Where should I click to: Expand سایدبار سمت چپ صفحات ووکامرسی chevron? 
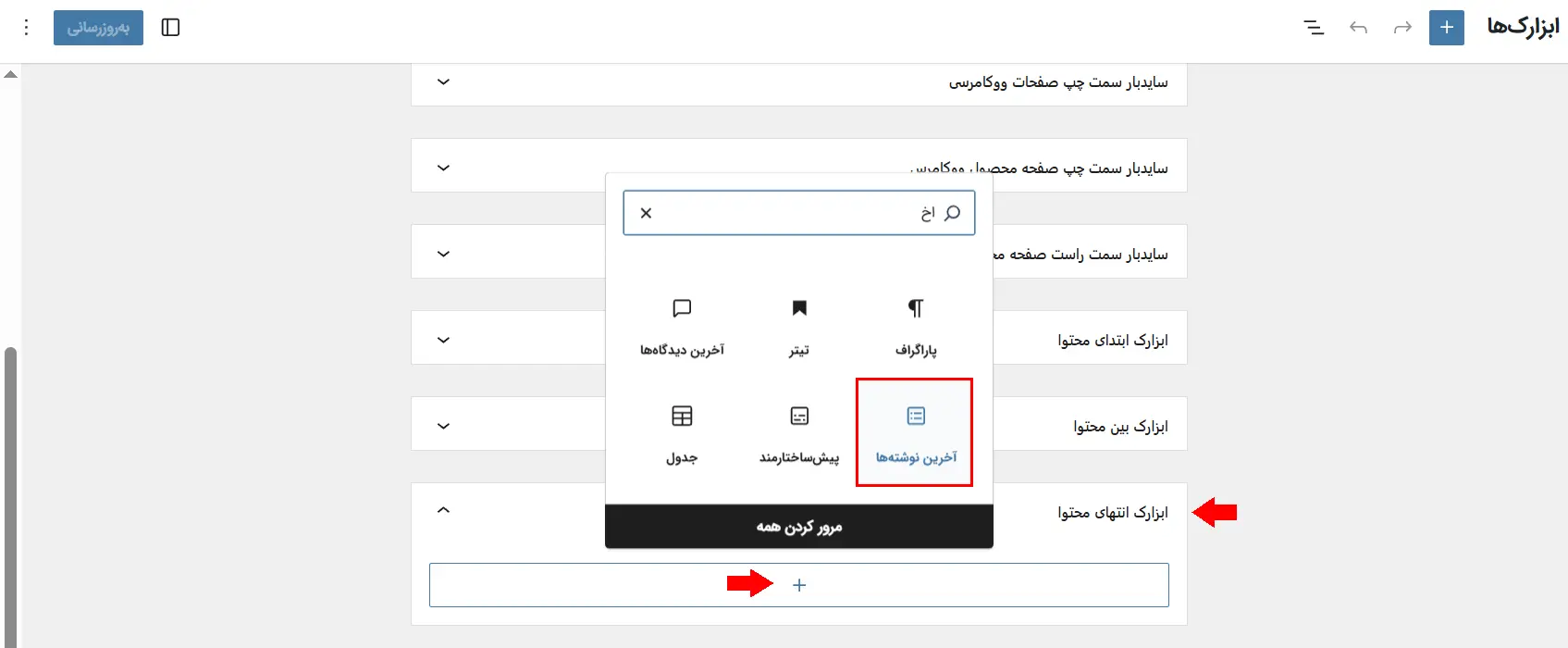click(x=443, y=82)
